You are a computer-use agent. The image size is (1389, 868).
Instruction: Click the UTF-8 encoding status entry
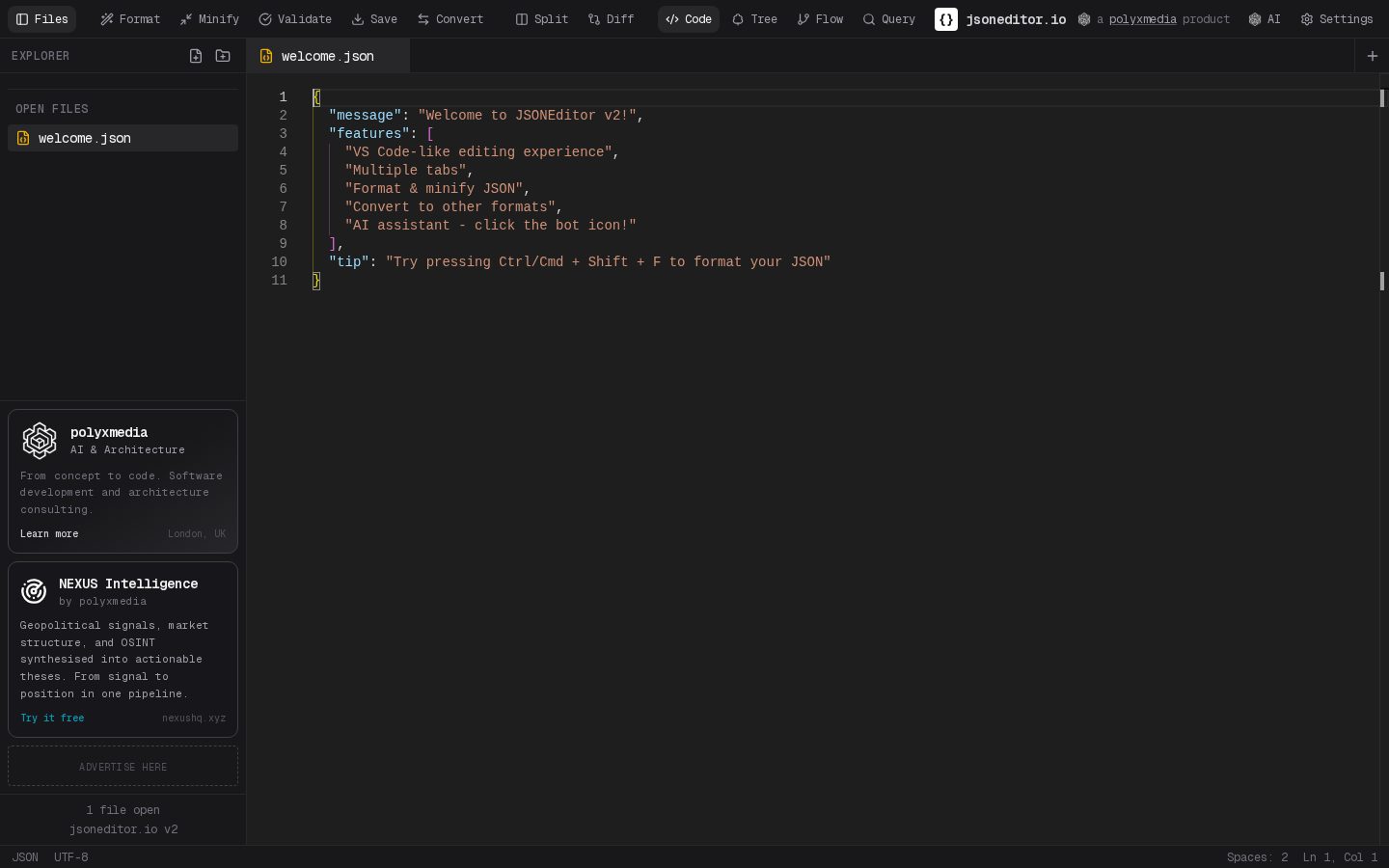click(71, 857)
